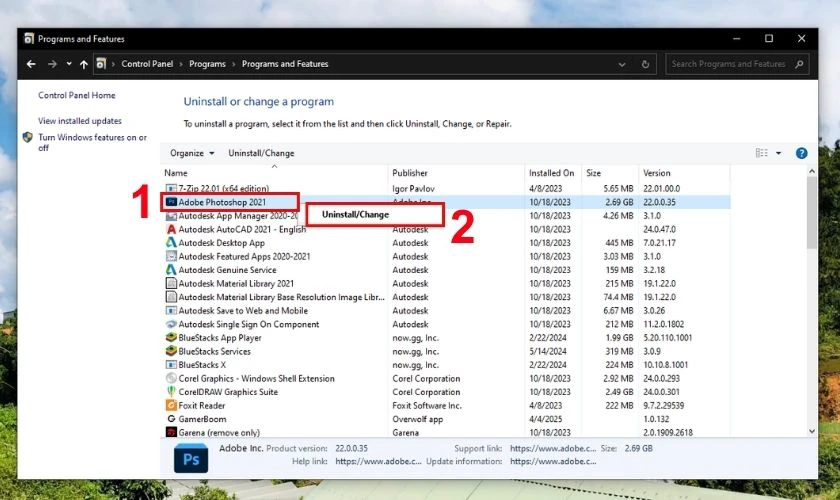Click the change view icon
The height and width of the screenshot is (500, 840).
[x=762, y=153]
